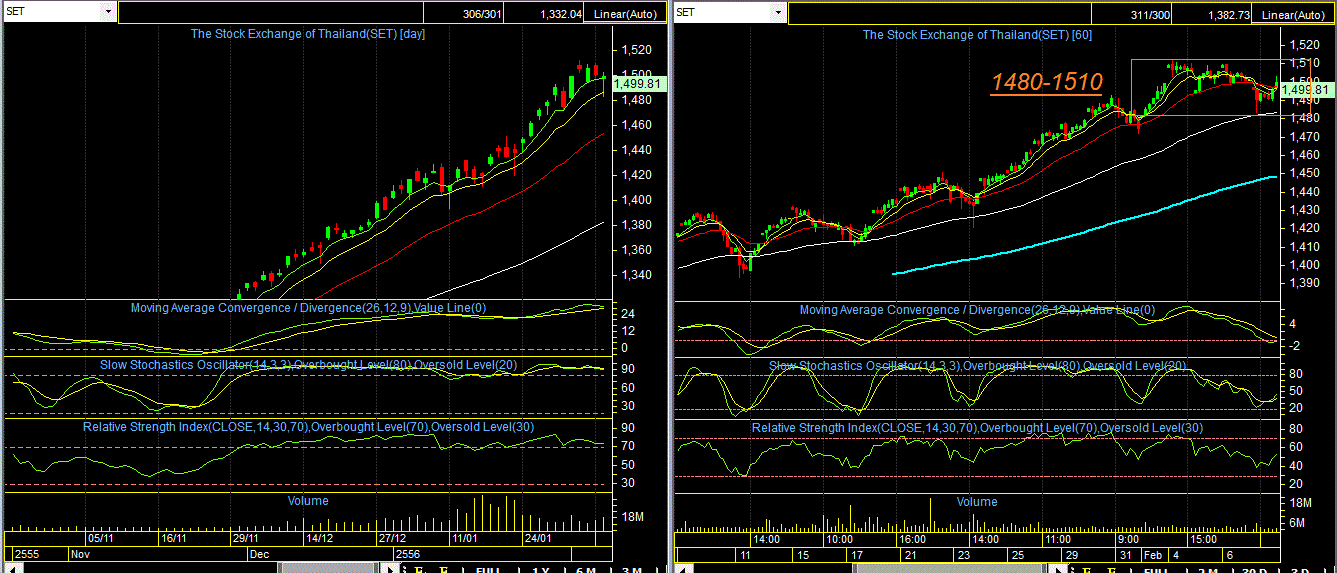Screen dimensions: 1337x573
Task: Open the SET symbol dropdown arrow on the 60-minute chart
Action: [779, 13]
